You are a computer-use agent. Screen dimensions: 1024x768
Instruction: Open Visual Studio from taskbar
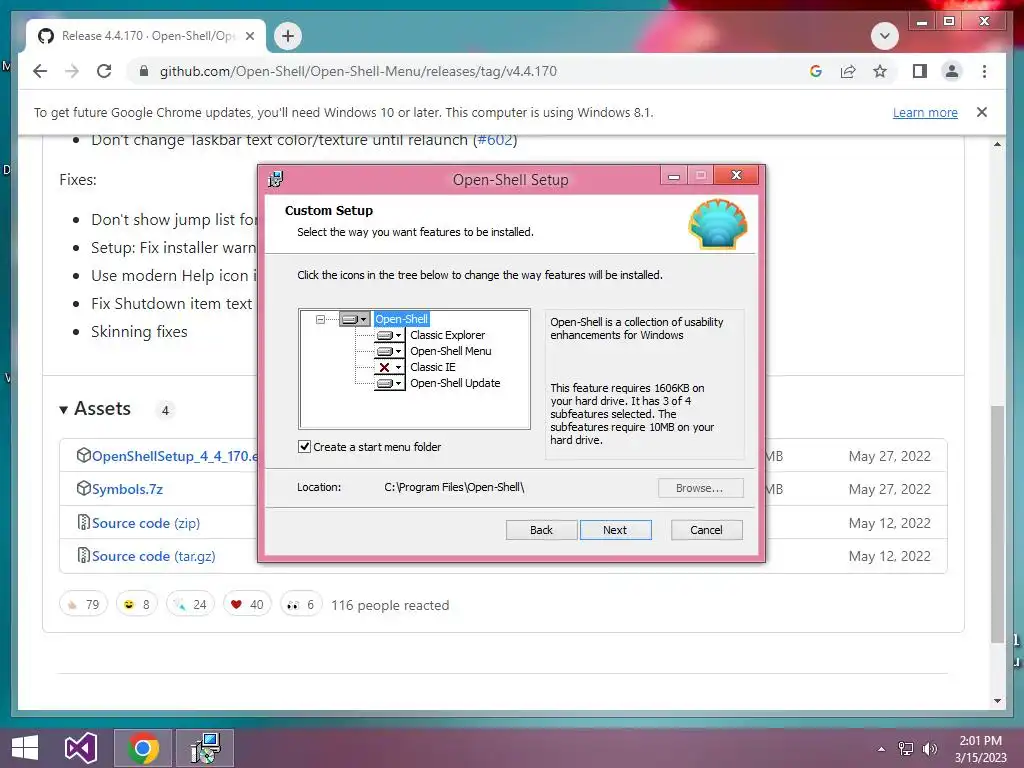pos(80,748)
